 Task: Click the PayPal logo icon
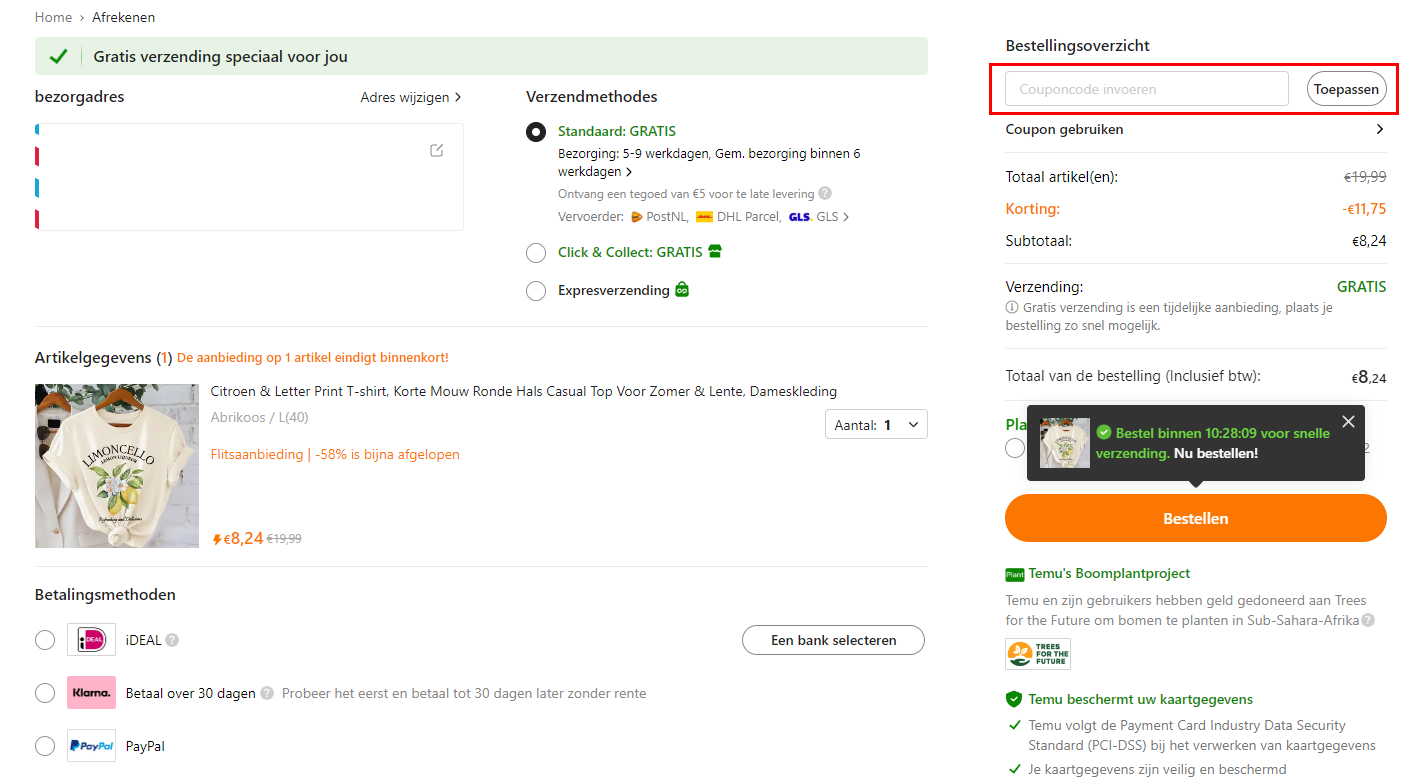click(91, 746)
